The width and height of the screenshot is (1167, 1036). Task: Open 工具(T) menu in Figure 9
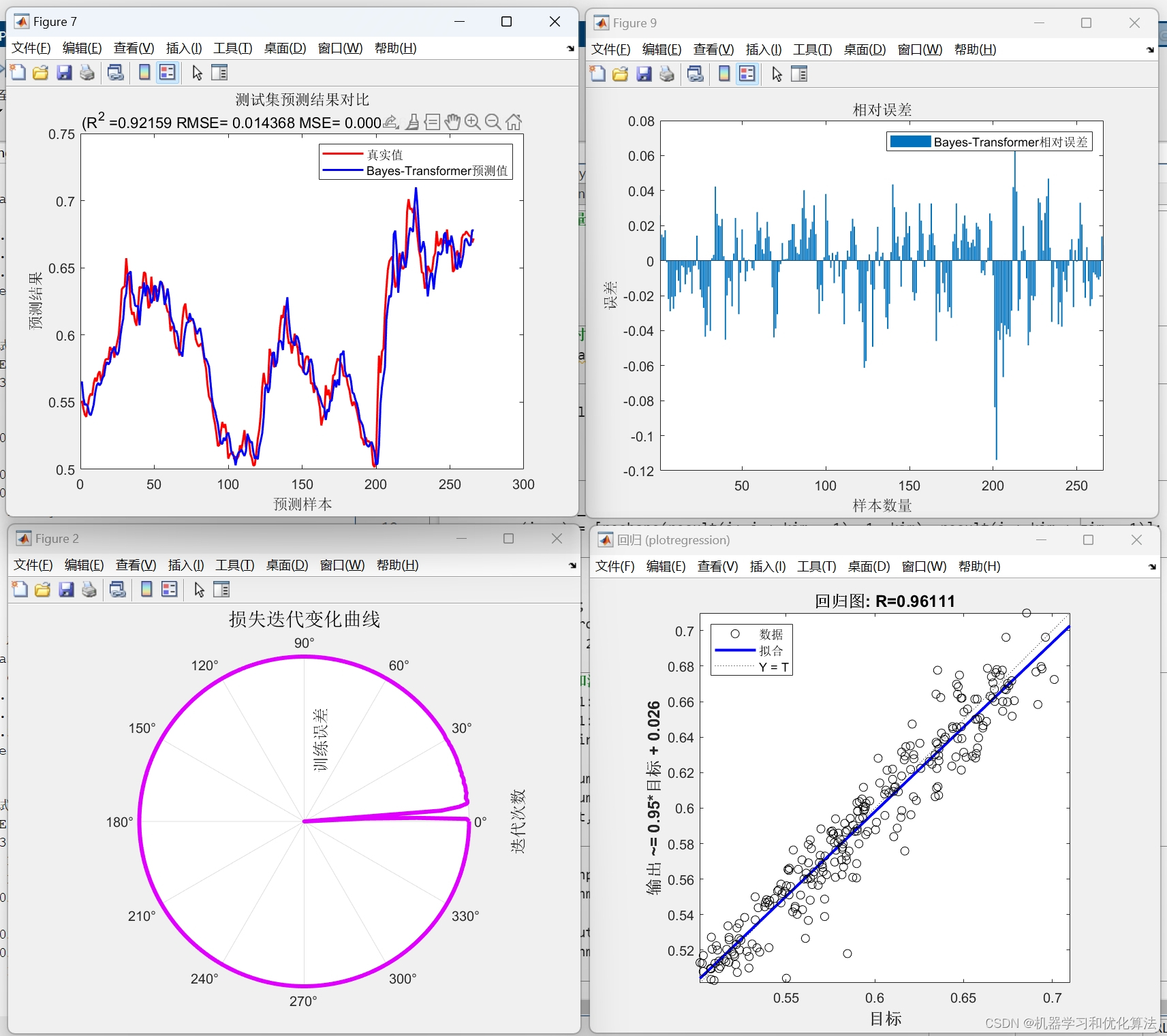[813, 50]
